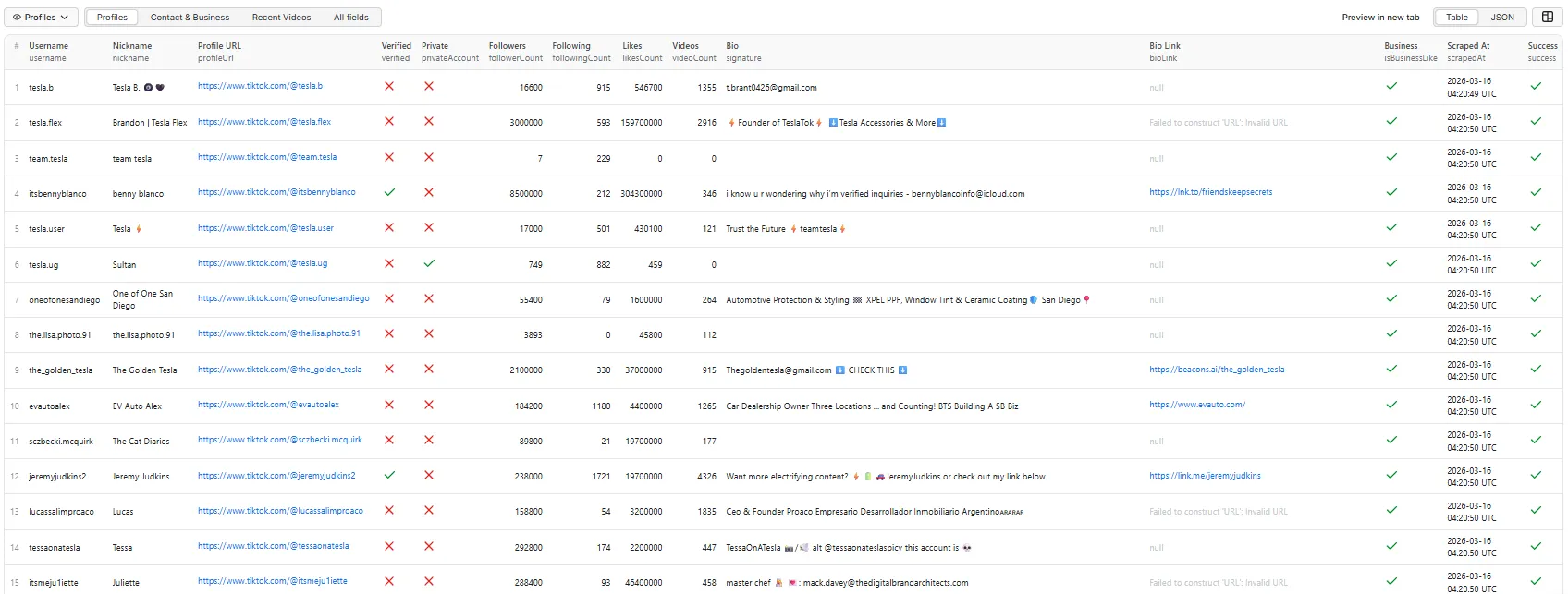Open the Recent Videos tab
Screen dimensions: 1568x594
281,17
